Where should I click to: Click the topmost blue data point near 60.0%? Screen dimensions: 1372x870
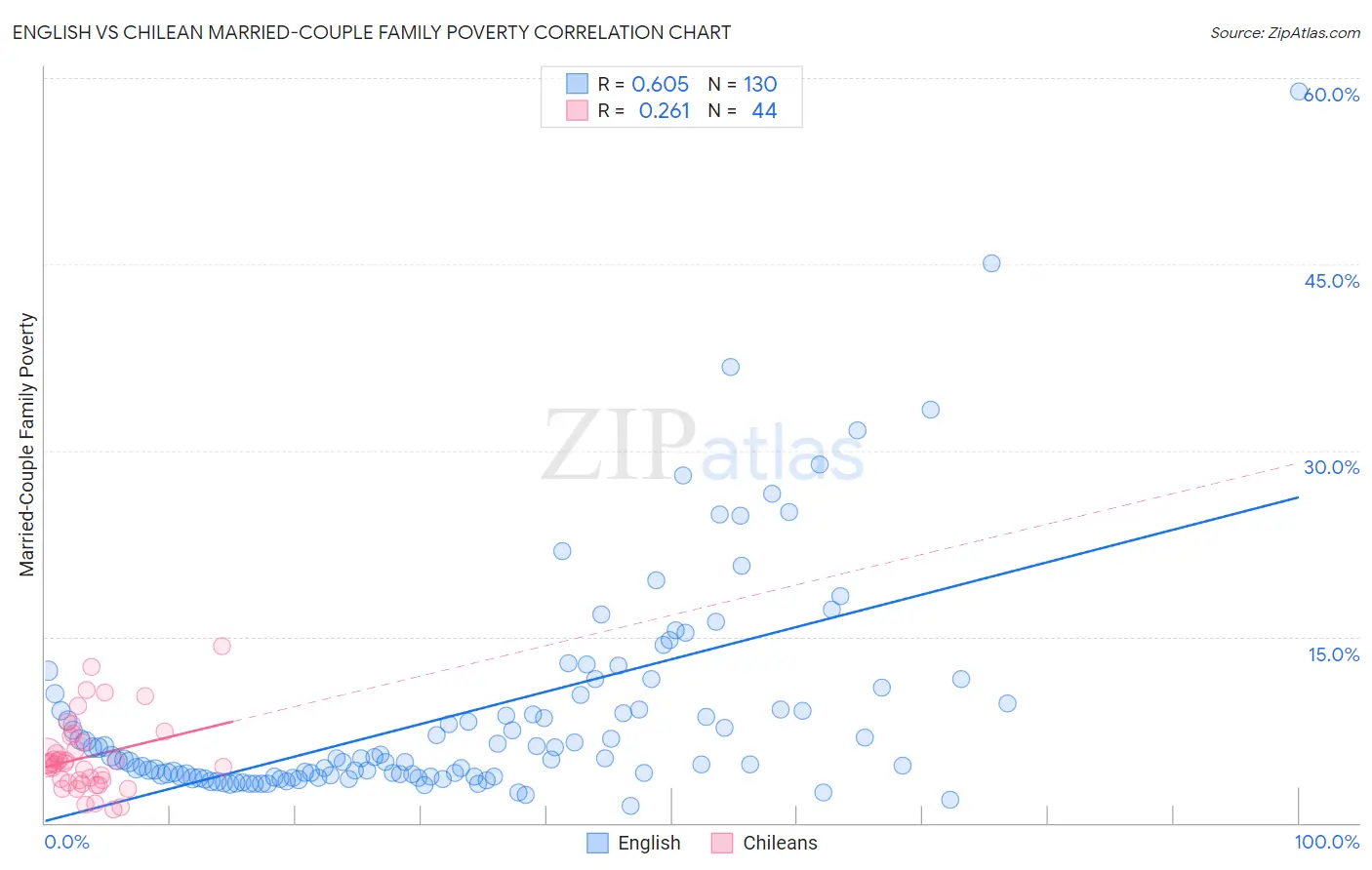[x=1299, y=92]
